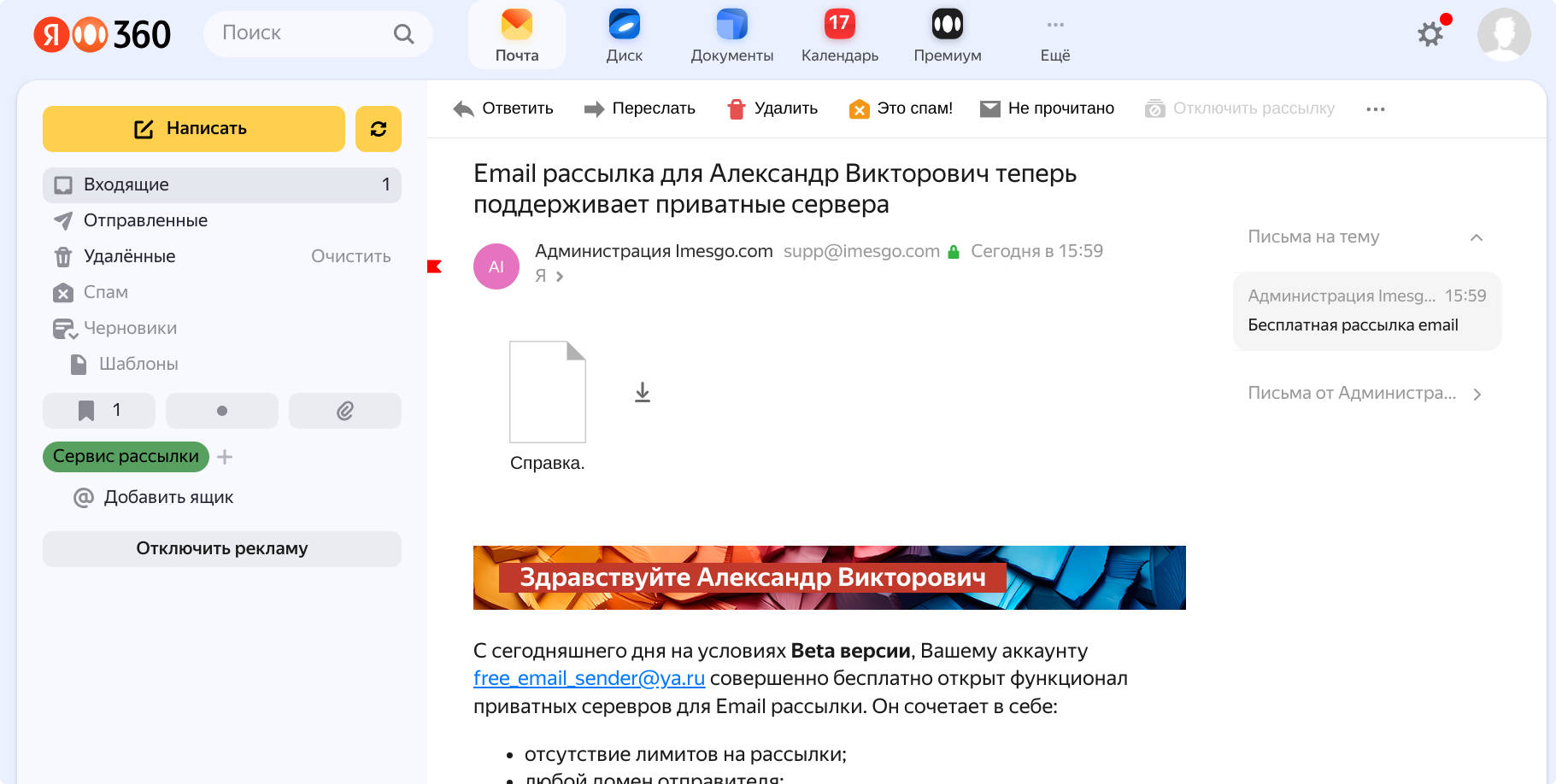
Task: Open the three-dots more actions menu
Action: 1376,109
